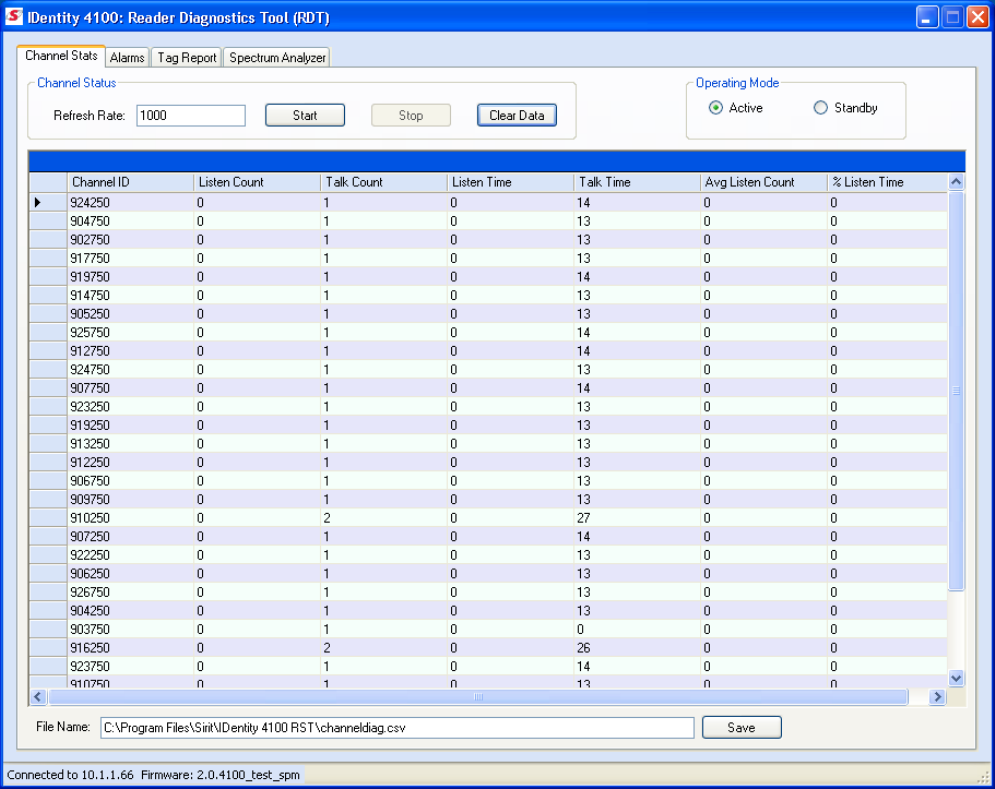The image size is (995, 789).
Task: Select channel ID cell 913250
Action: click(x=130, y=444)
